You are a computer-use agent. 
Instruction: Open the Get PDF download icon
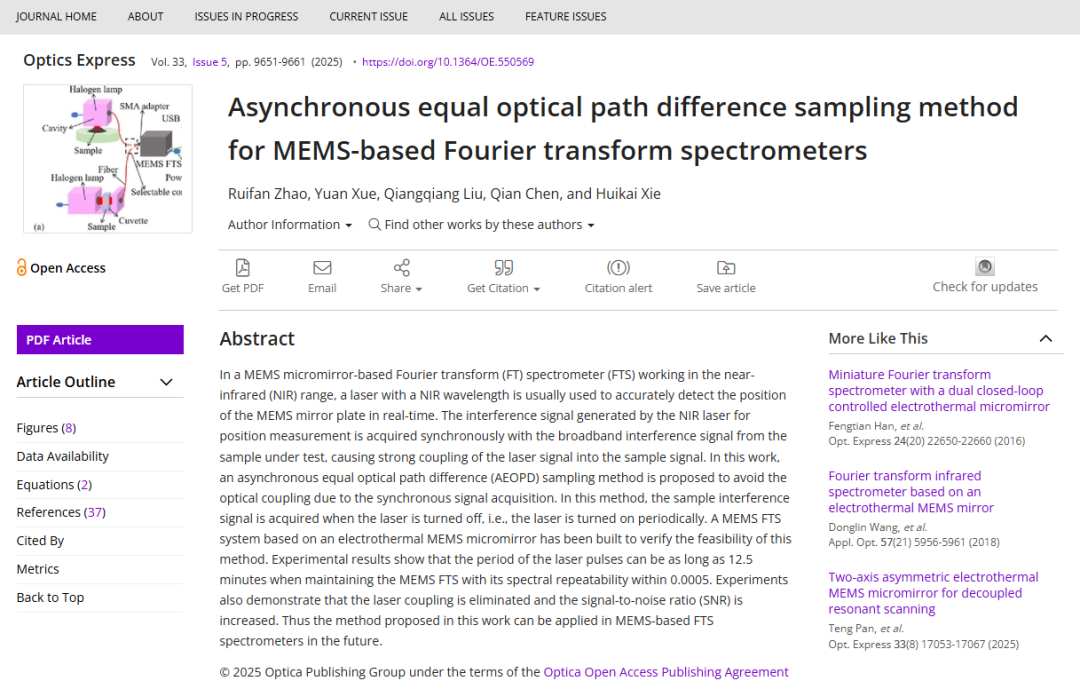coord(242,268)
